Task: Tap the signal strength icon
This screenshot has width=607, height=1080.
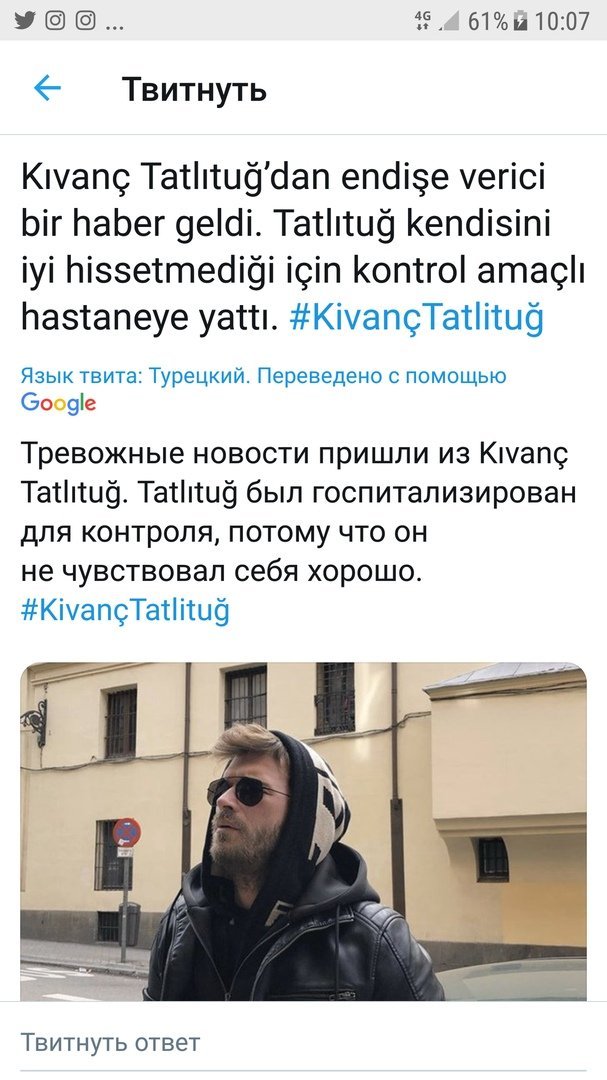Action: click(449, 21)
